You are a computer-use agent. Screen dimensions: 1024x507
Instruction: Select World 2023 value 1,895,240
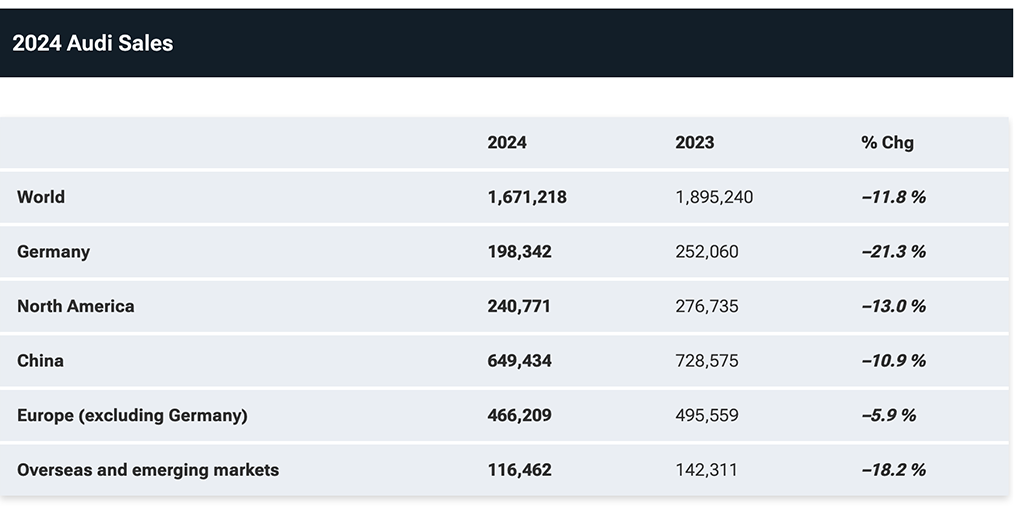714,197
